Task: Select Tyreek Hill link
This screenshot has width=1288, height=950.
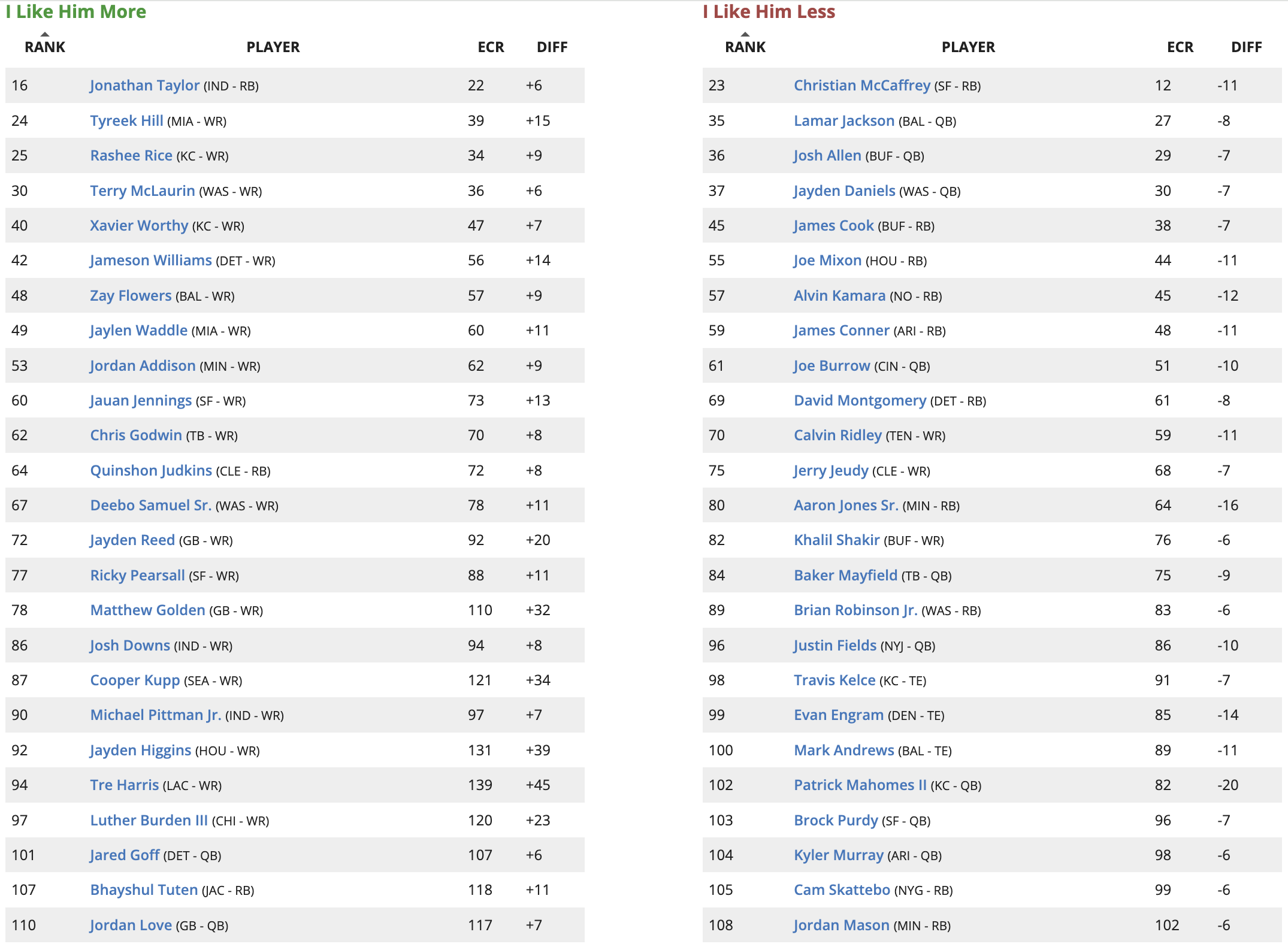Action: coord(126,120)
